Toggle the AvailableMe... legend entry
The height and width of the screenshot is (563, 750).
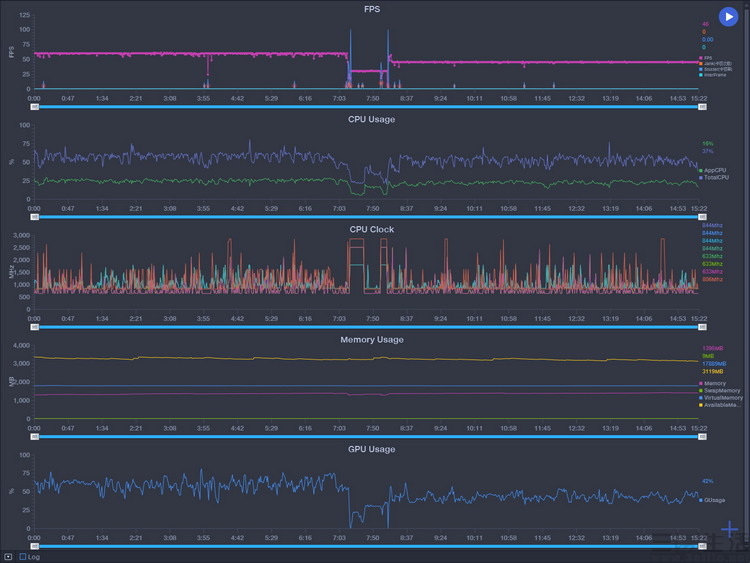[720, 405]
